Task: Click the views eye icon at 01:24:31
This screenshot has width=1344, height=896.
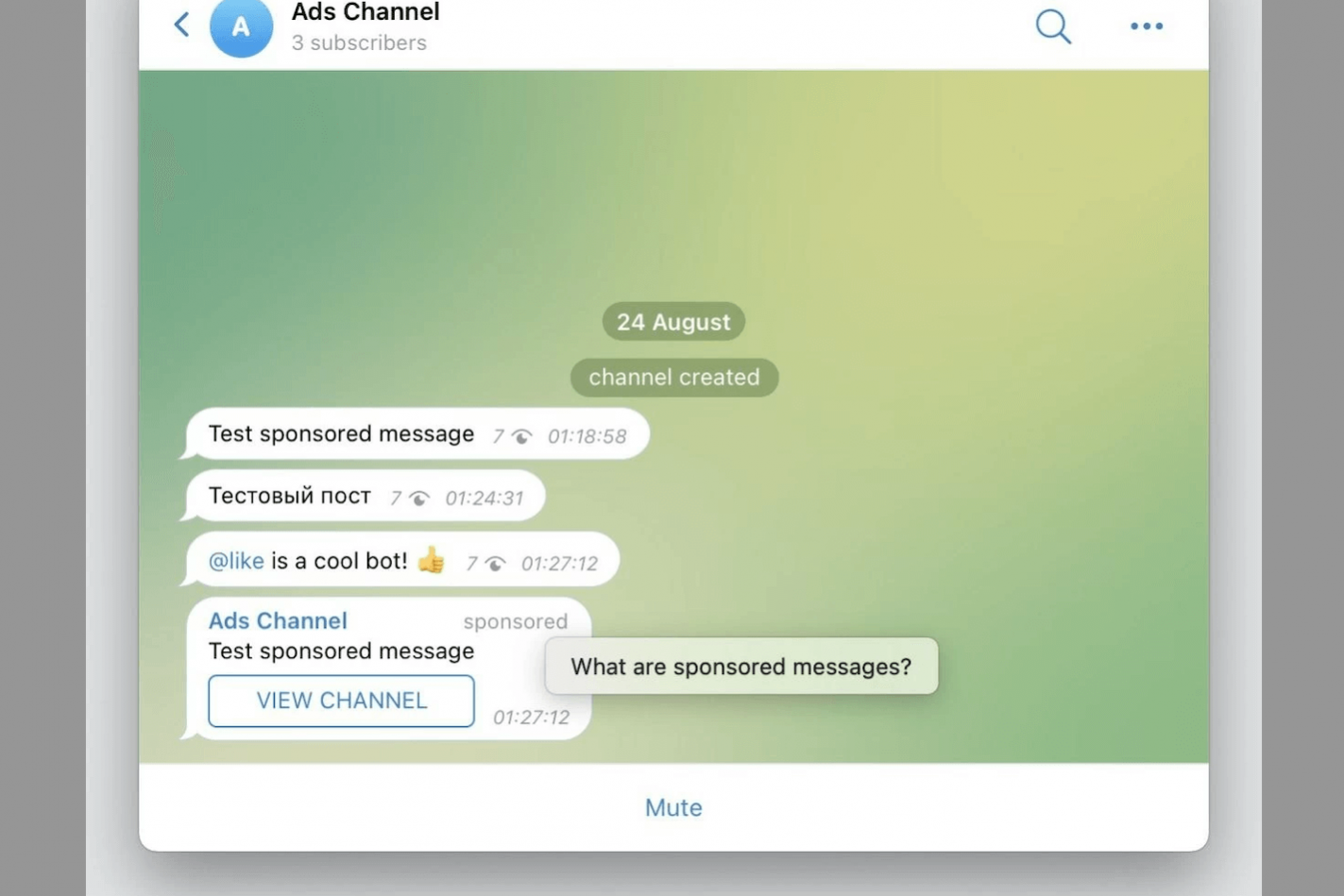Action: [419, 499]
